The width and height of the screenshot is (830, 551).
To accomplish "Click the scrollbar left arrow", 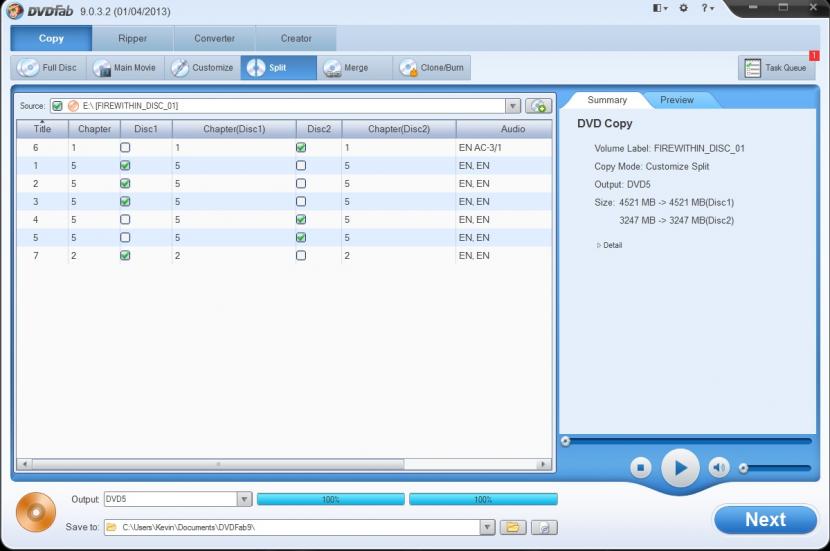I will 24,464.
